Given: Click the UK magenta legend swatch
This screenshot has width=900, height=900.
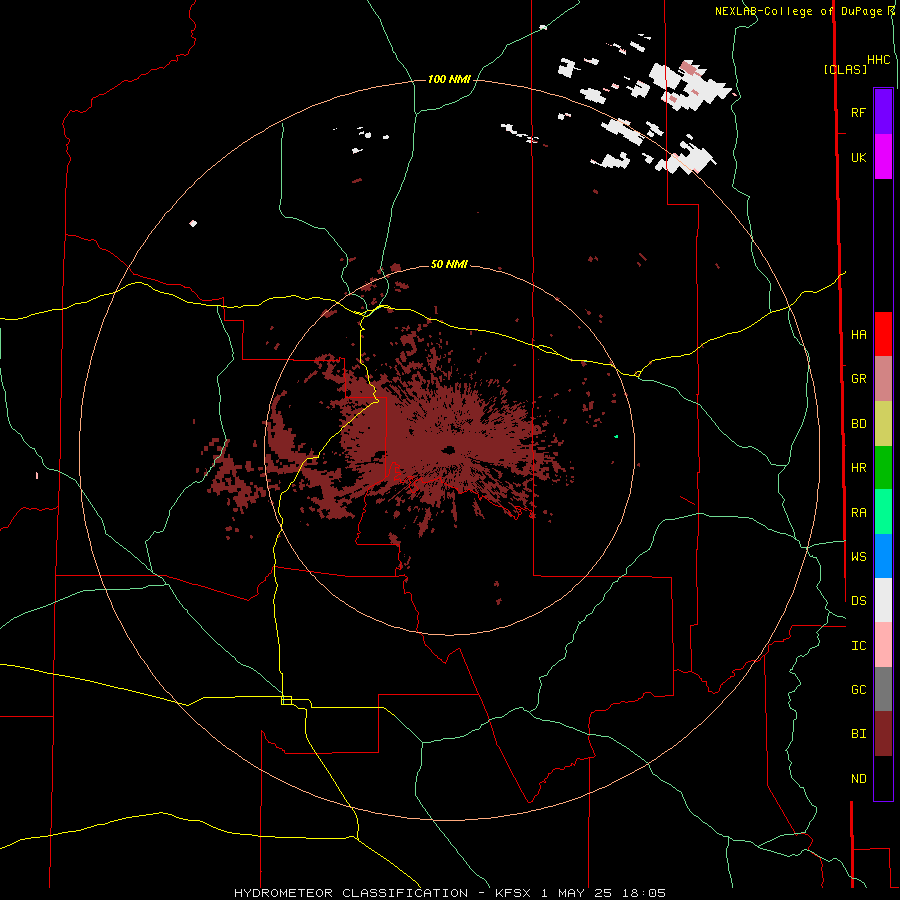Looking at the screenshot, I should pyautogui.click(x=883, y=157).
